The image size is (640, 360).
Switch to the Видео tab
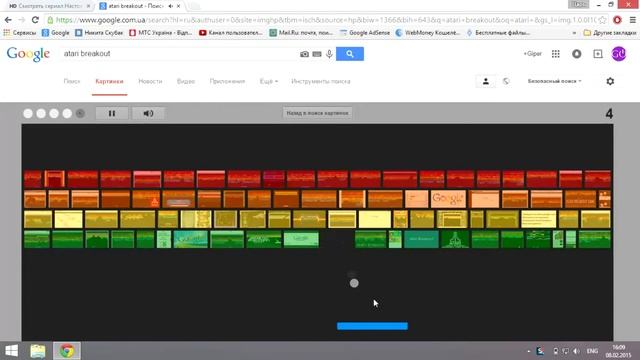[x=186, y=81]
